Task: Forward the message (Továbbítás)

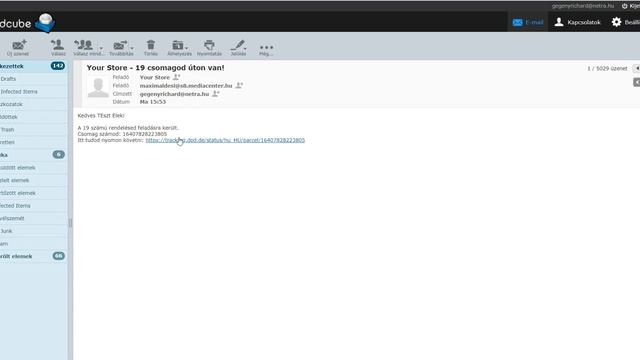Action: pyautogui.click(x=121, y=48)
